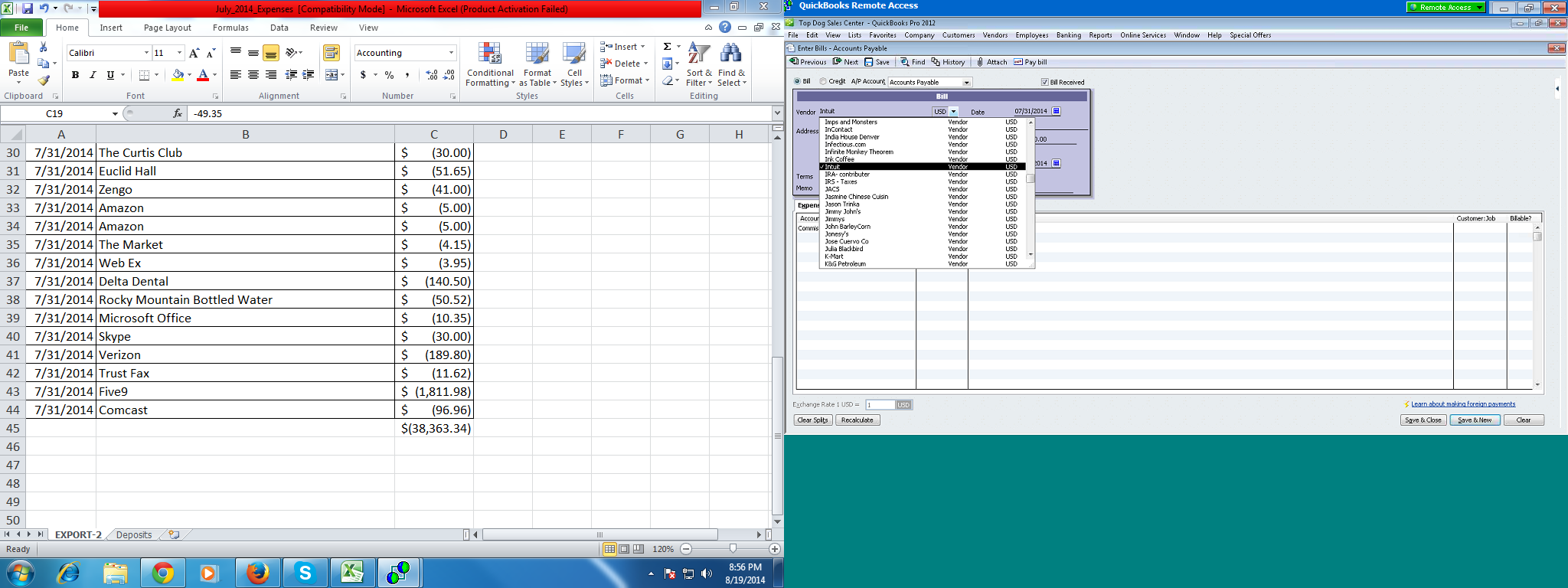
Task: Expand the Accounting number format dropdown
Action: [451, 53]
